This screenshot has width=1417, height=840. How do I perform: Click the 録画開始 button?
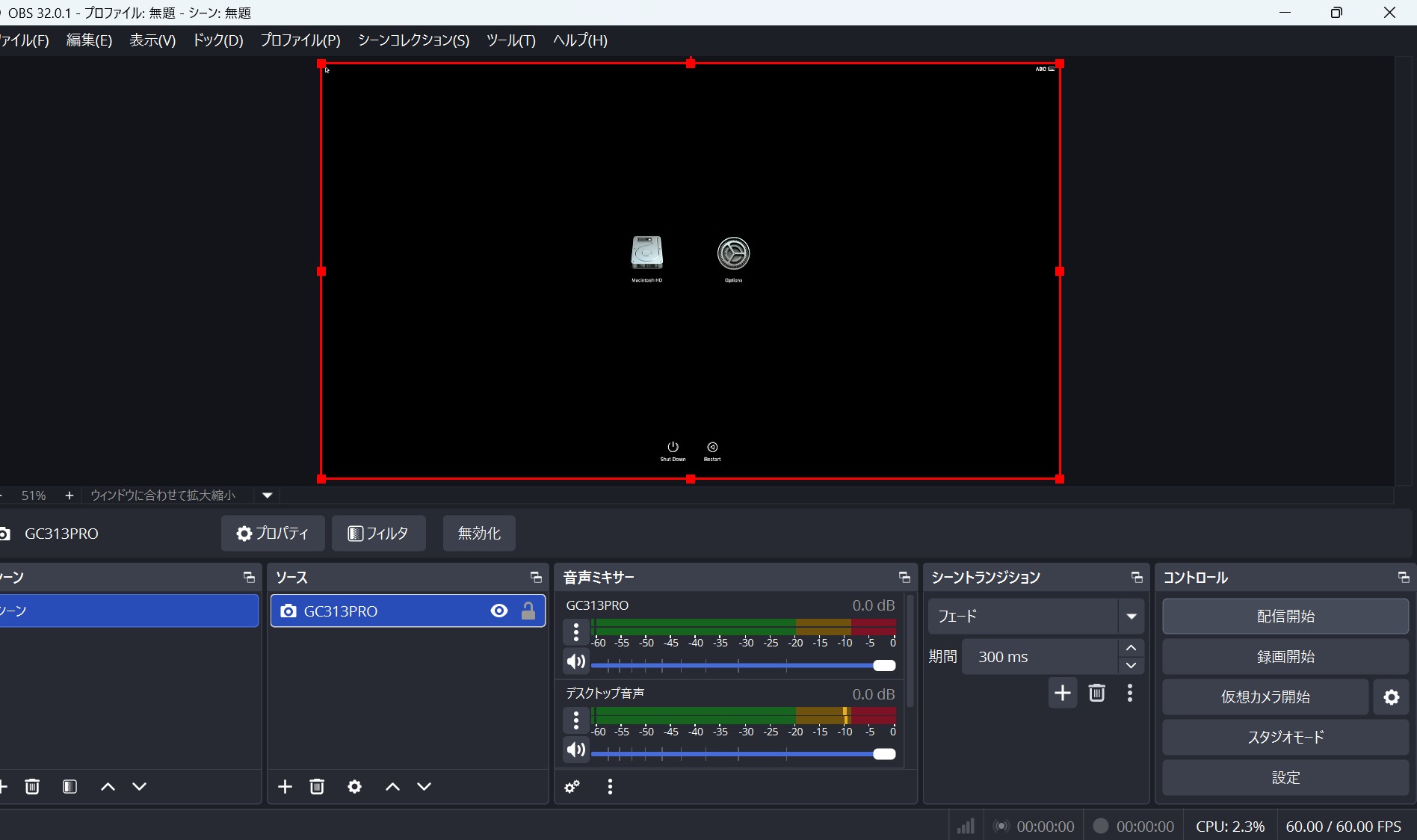(1285, 657)
